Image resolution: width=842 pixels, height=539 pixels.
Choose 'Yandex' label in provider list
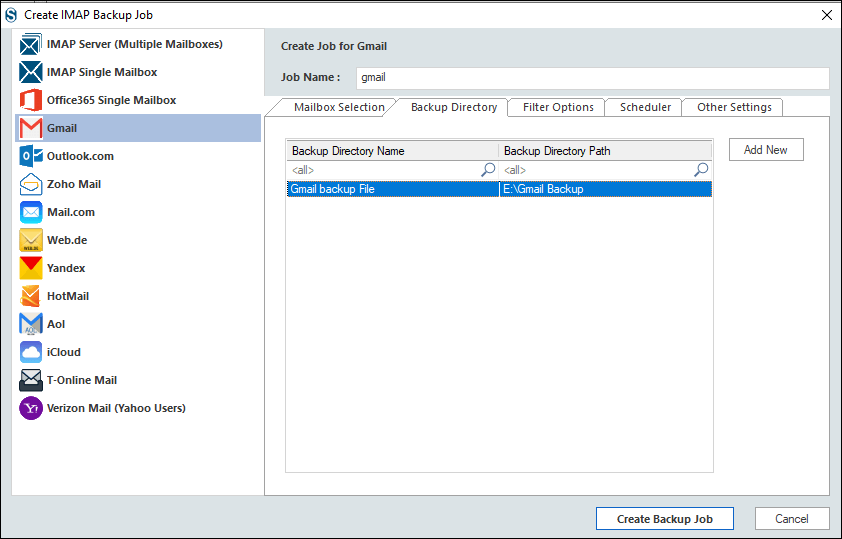point(66,268)
